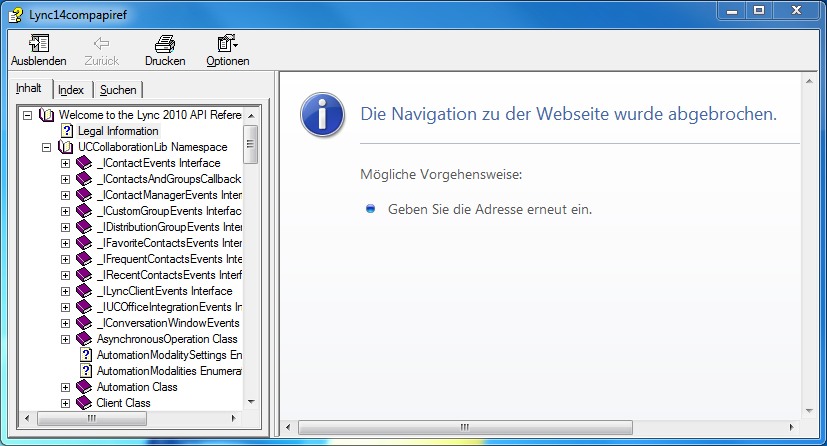Click content pane scrollbar right arrow
The image size is (827, 446).
click(792, 427)
